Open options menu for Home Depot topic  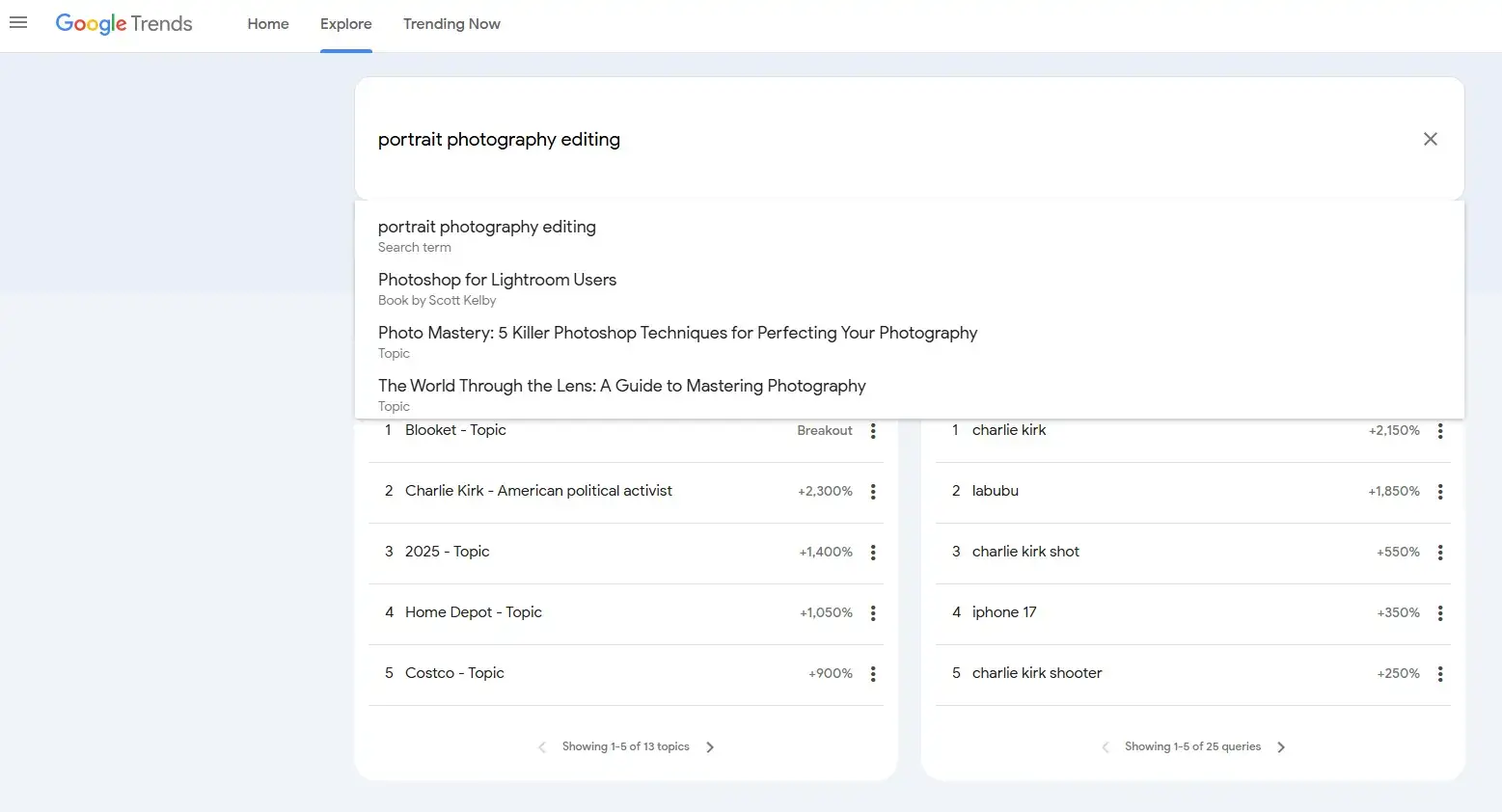[x=873, y=612]
